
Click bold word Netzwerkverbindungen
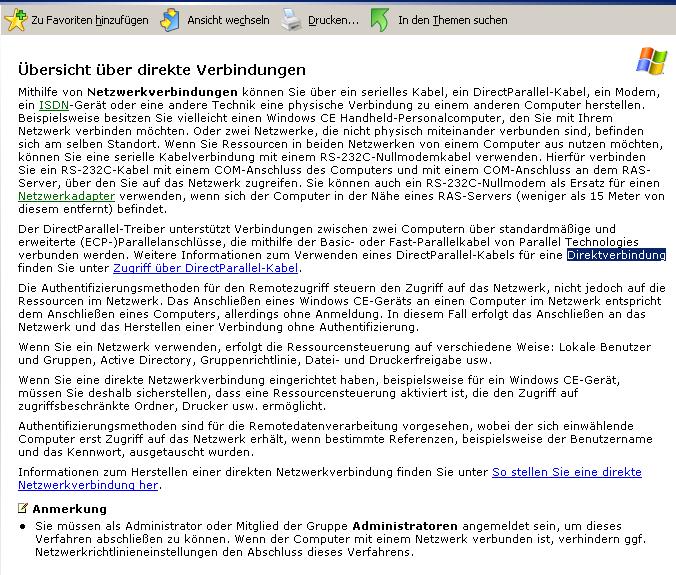(162, 92)
